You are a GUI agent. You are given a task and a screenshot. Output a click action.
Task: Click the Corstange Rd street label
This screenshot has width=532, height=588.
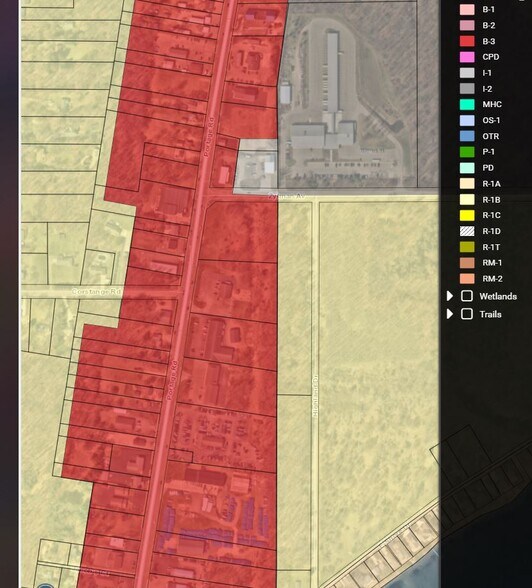[96, 291]
